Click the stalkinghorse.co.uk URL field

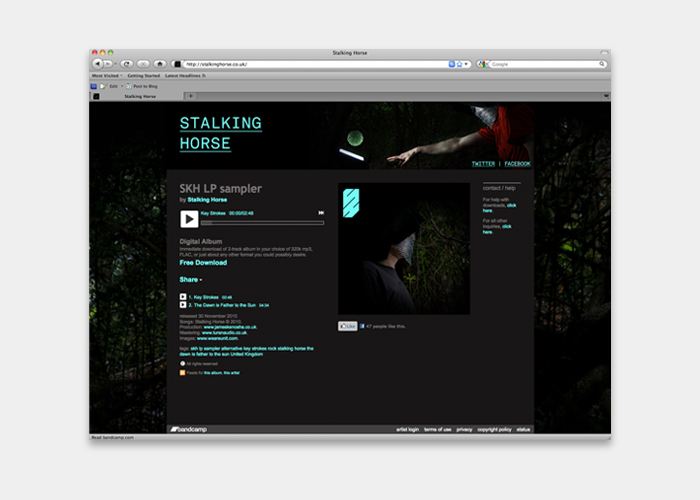click(x=315, y=64)
